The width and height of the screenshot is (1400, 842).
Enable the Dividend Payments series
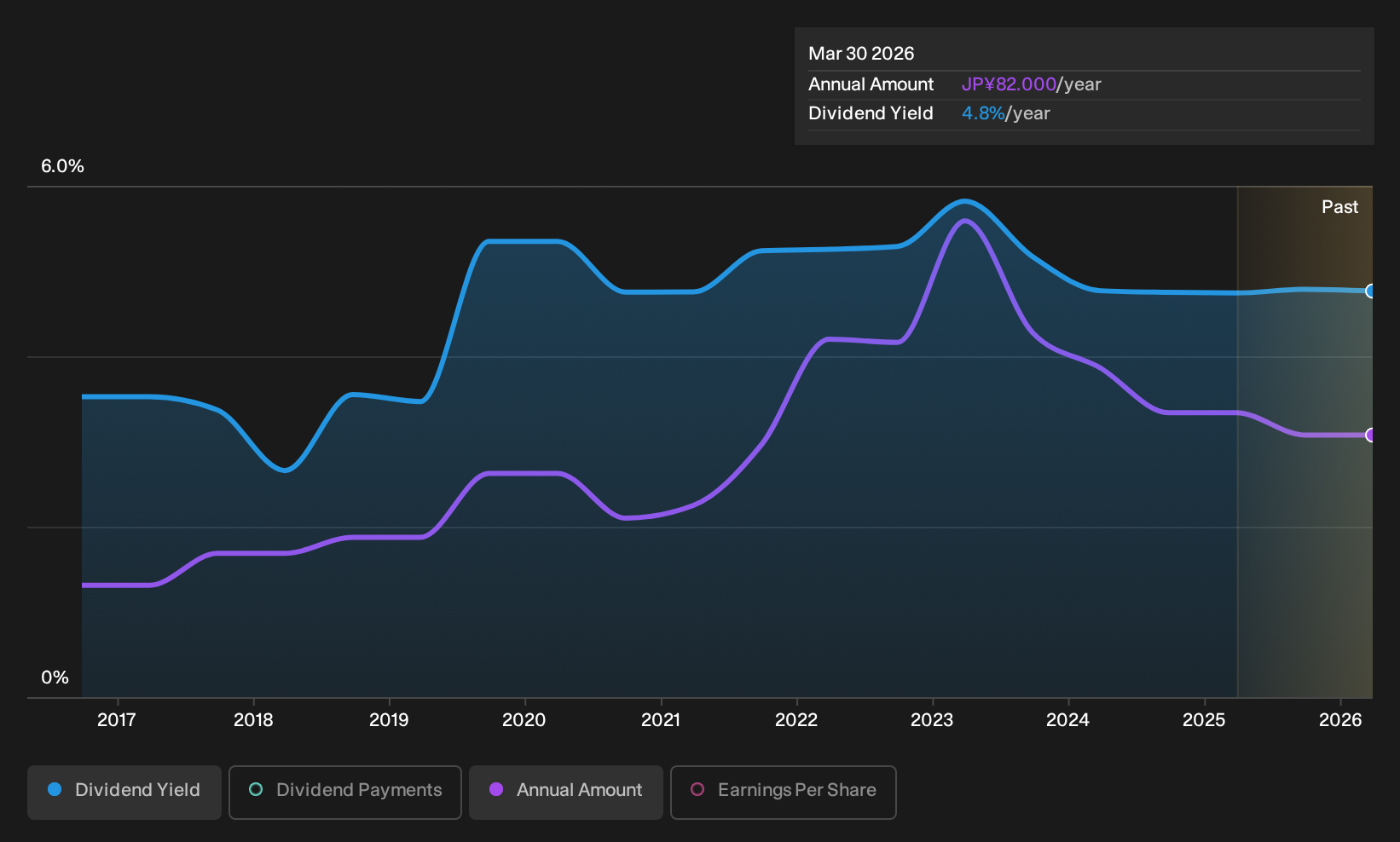pos(345,792)
